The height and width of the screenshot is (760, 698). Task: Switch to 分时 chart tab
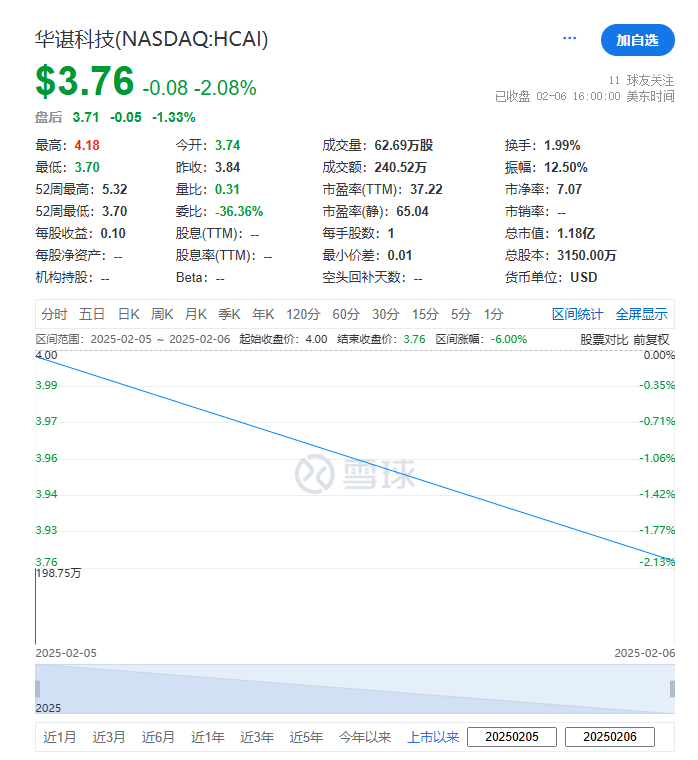coord(54,315)
